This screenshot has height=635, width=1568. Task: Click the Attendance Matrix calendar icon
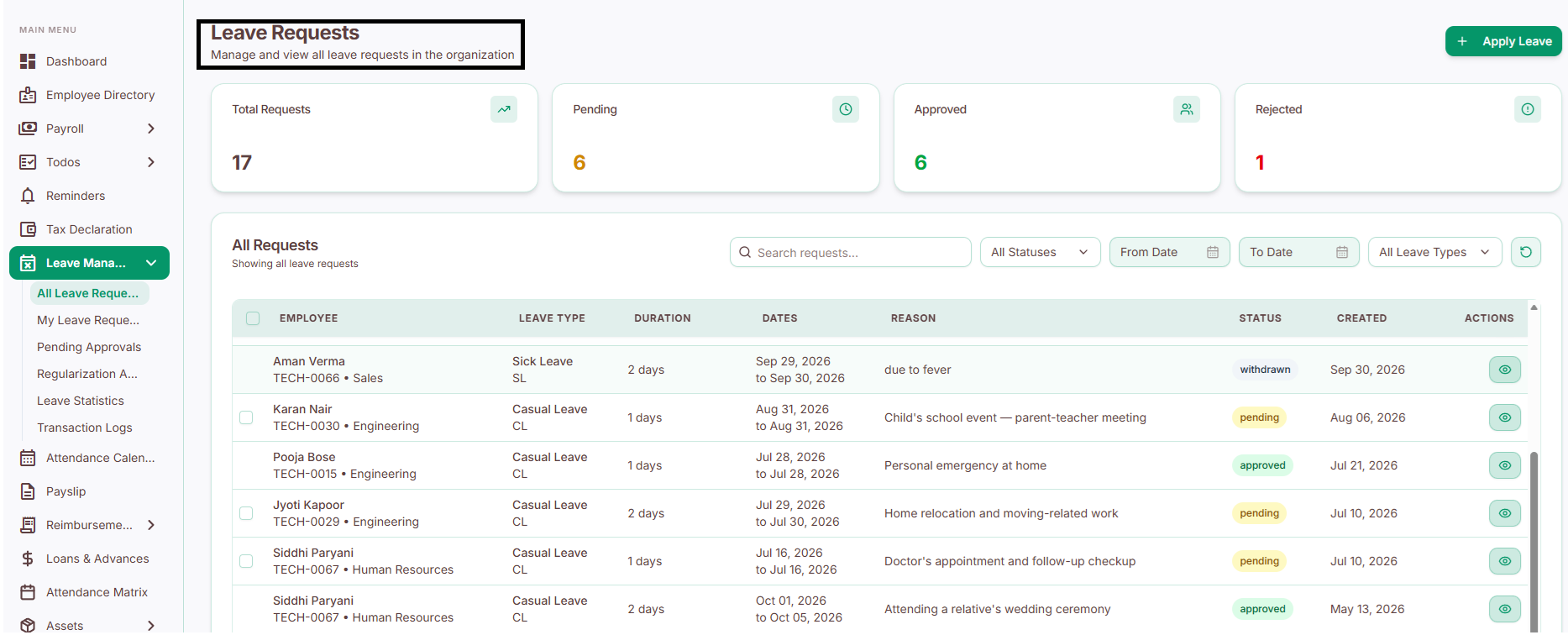[x=28, y=592]
